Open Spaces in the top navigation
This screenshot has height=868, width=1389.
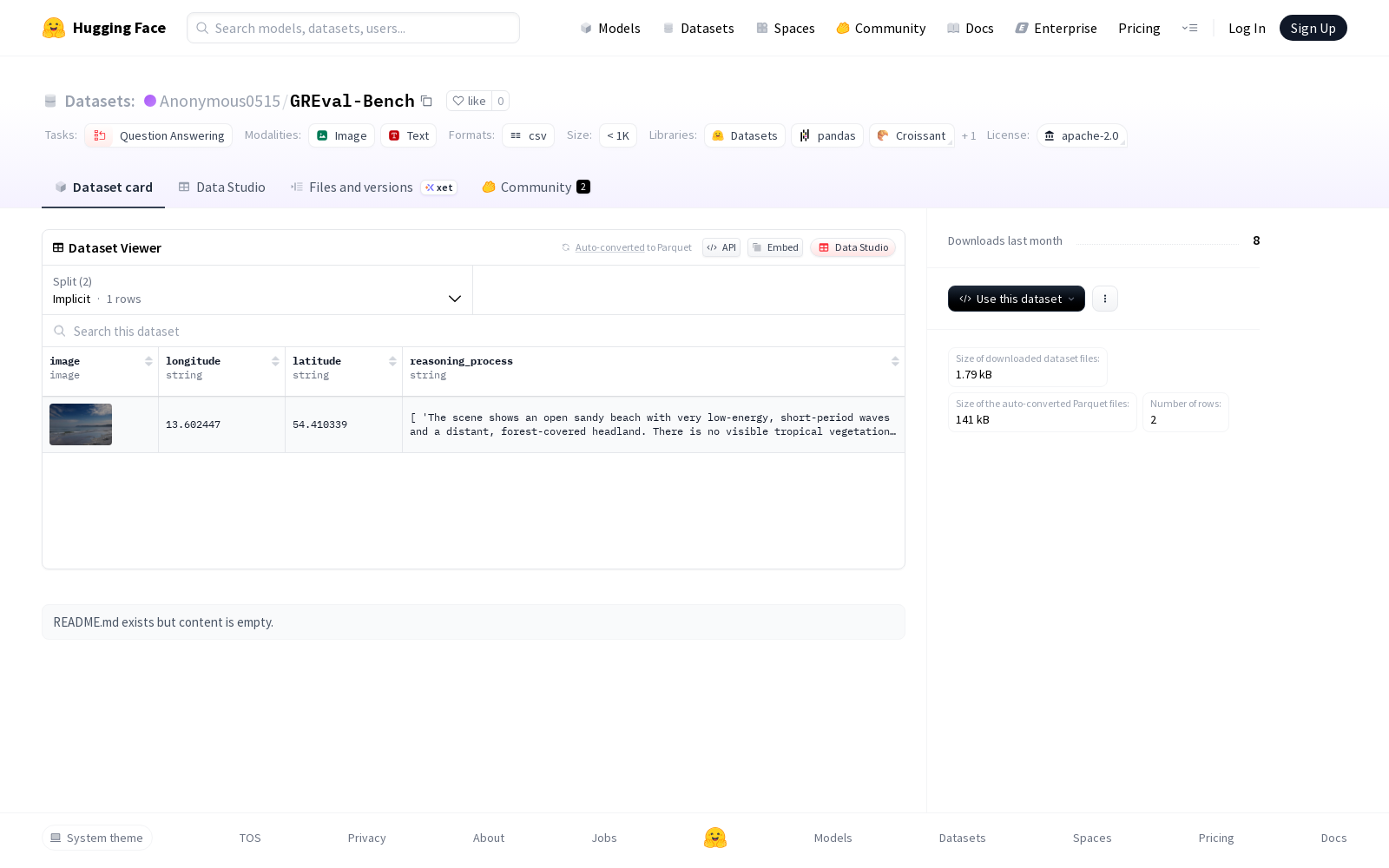click(786, 28)
